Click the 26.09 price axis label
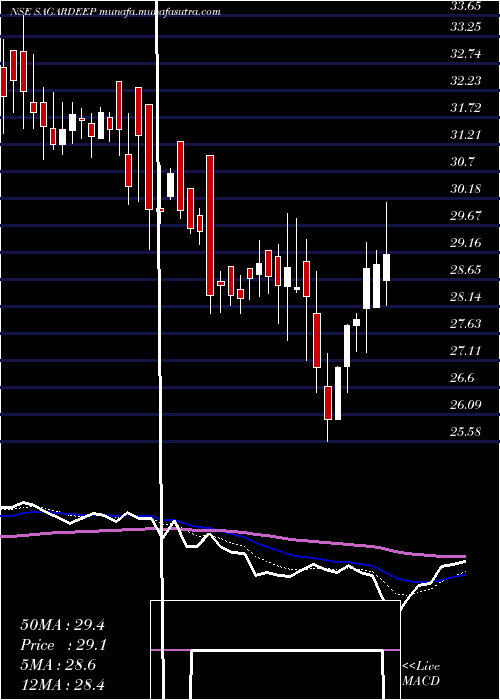Screen dimensions: 500x700 point(466,404)
